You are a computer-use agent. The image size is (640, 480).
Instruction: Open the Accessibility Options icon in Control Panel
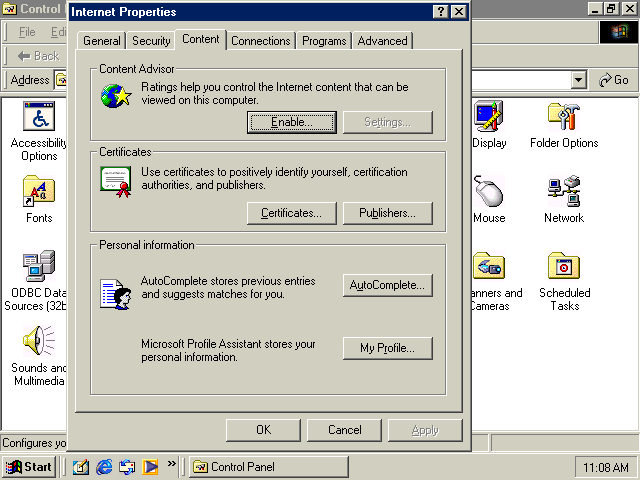click(39, 116)
